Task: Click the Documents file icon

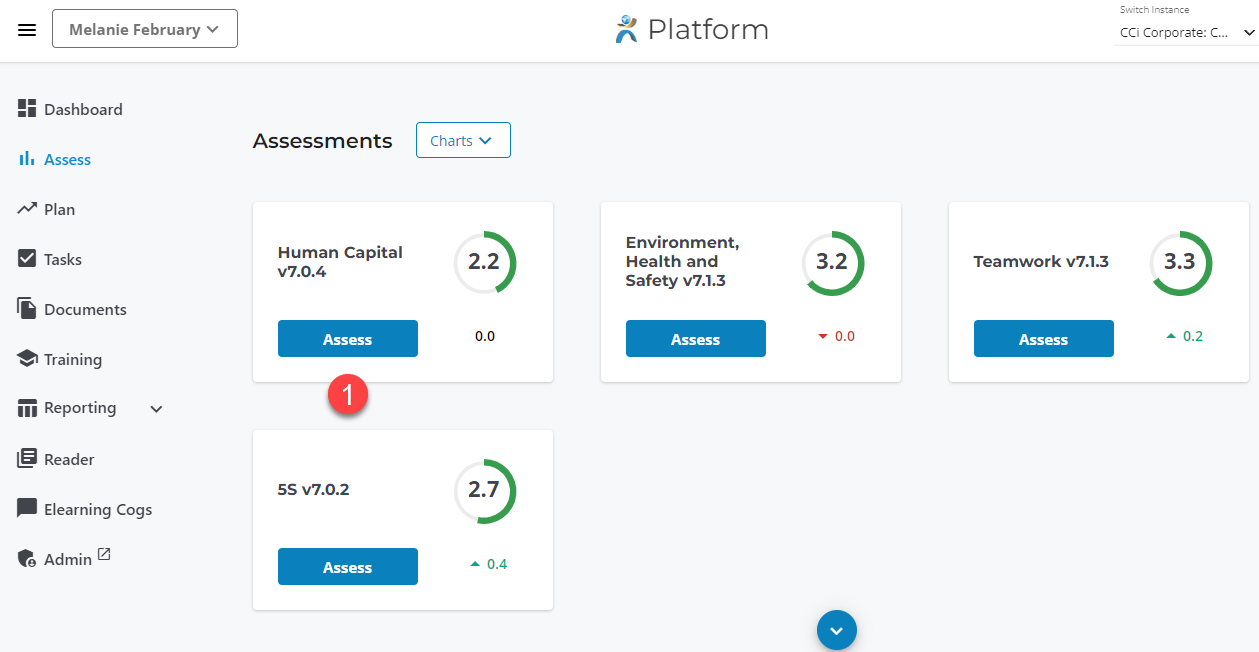Action: [x=27, y=308]
